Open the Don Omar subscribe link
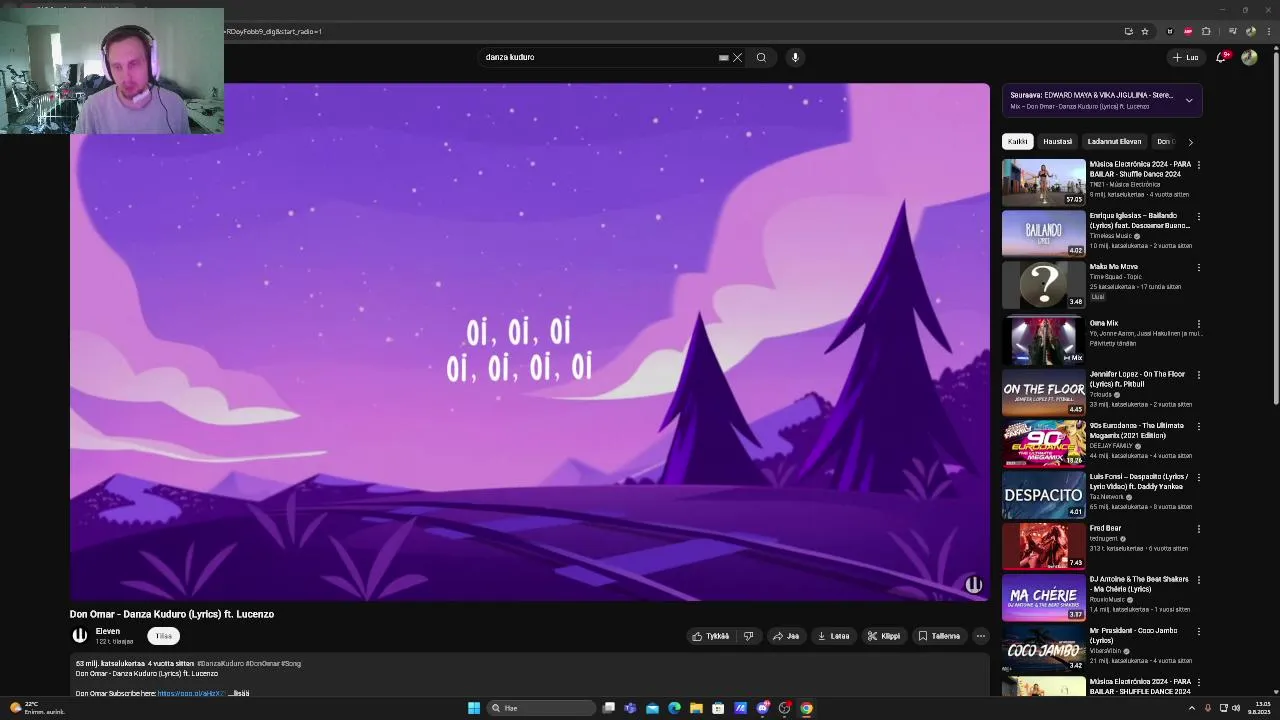1280x720 pixels. point(190,693)
